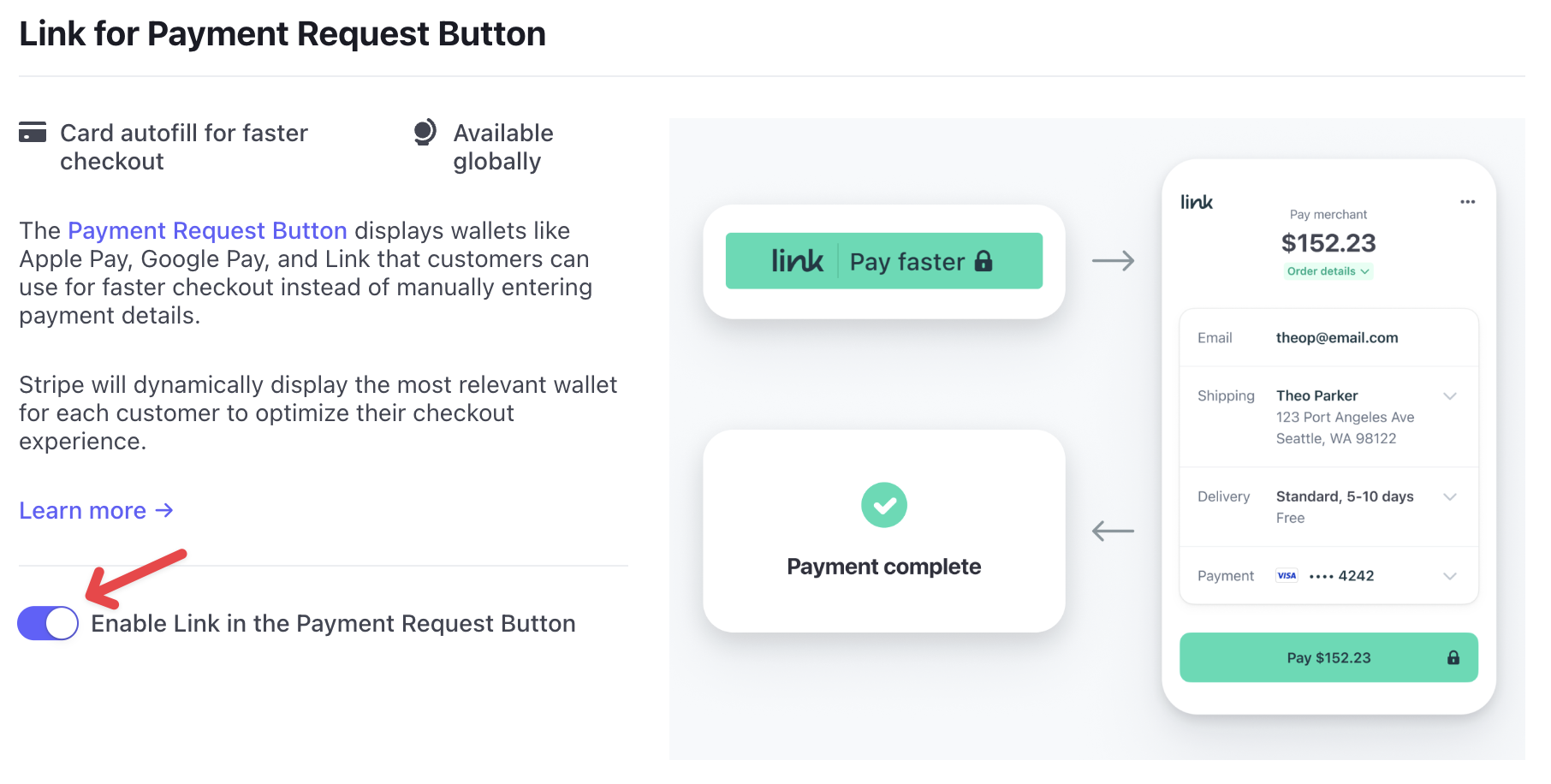Click the right arrow between mockup cards
The width and height of the screenshot is (1551, 784).
[1113, 261]
